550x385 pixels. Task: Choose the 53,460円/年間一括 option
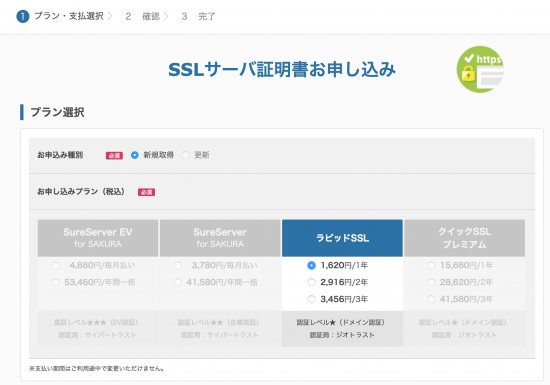coord(55,282)
